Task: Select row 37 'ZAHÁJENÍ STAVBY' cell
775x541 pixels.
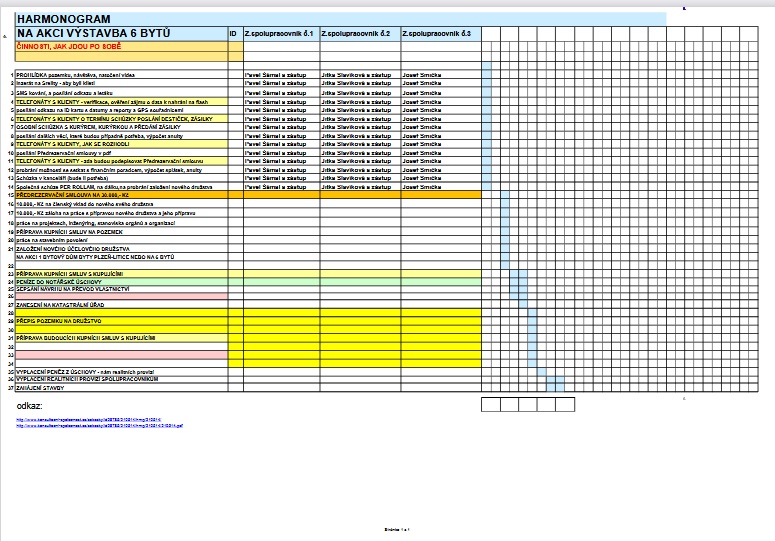Action: pyautogui.click(x=122, y=388)
